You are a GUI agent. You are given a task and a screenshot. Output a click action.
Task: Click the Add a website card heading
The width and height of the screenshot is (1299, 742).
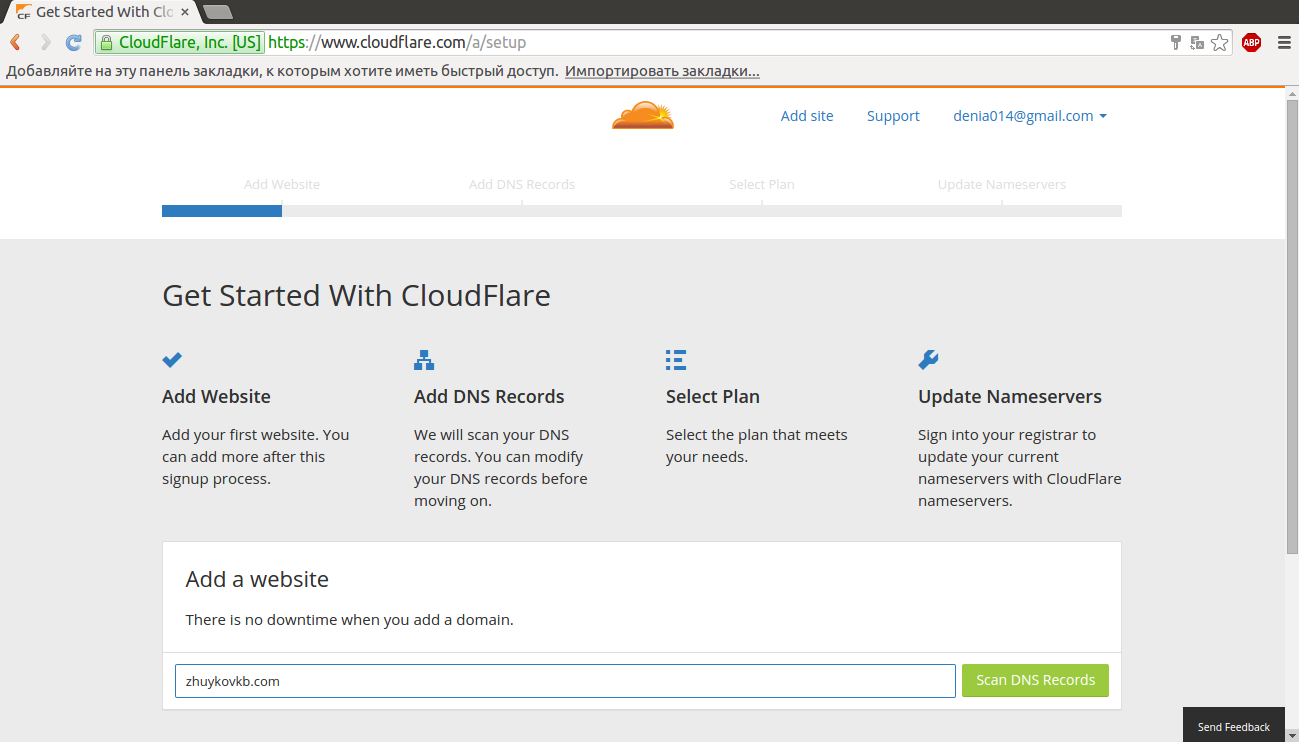tap(257, 579)
